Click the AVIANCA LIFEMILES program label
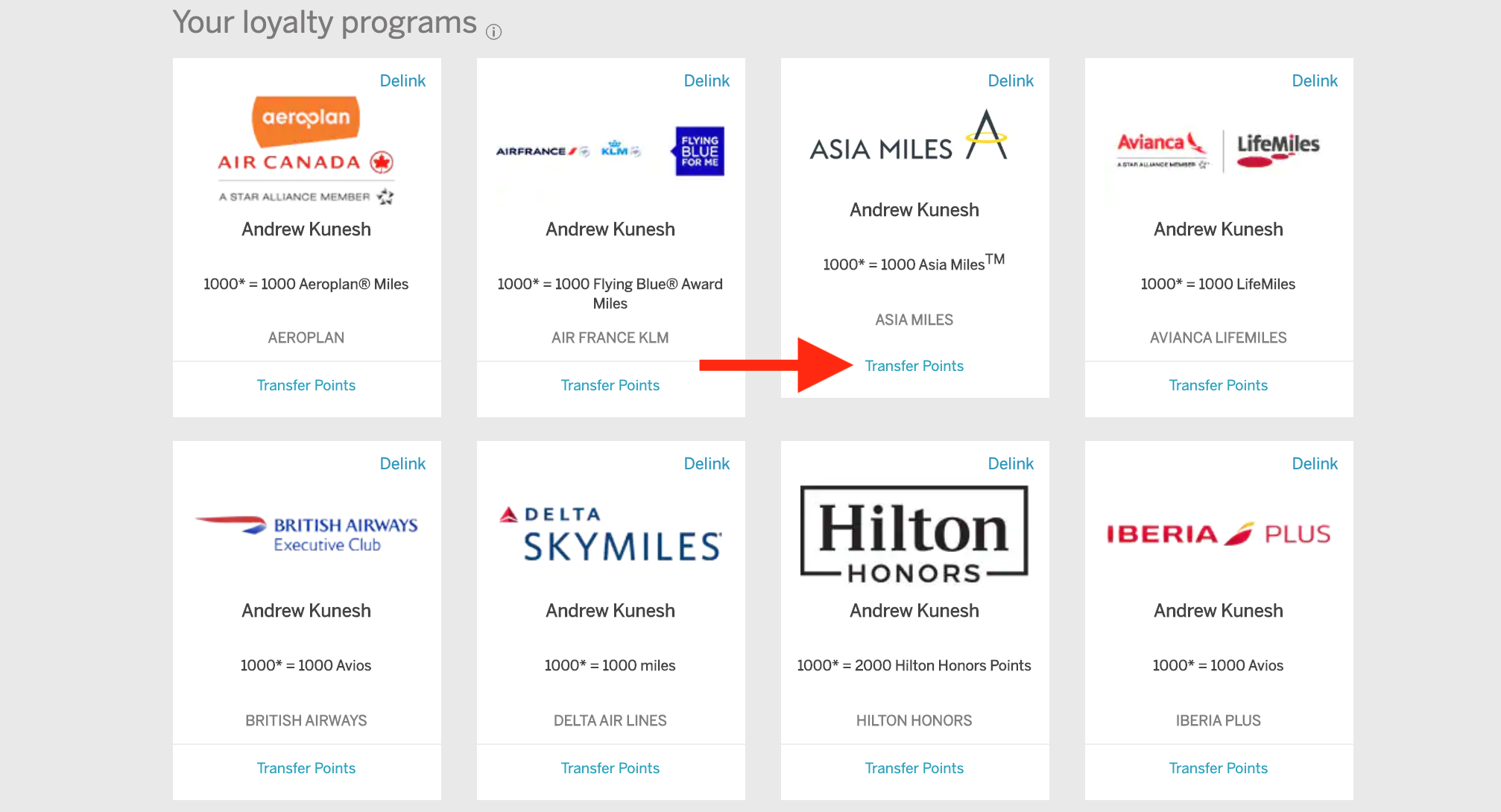Image resolution: width=1501 pixels, height=812 pixels. [x=1219, y=337]
